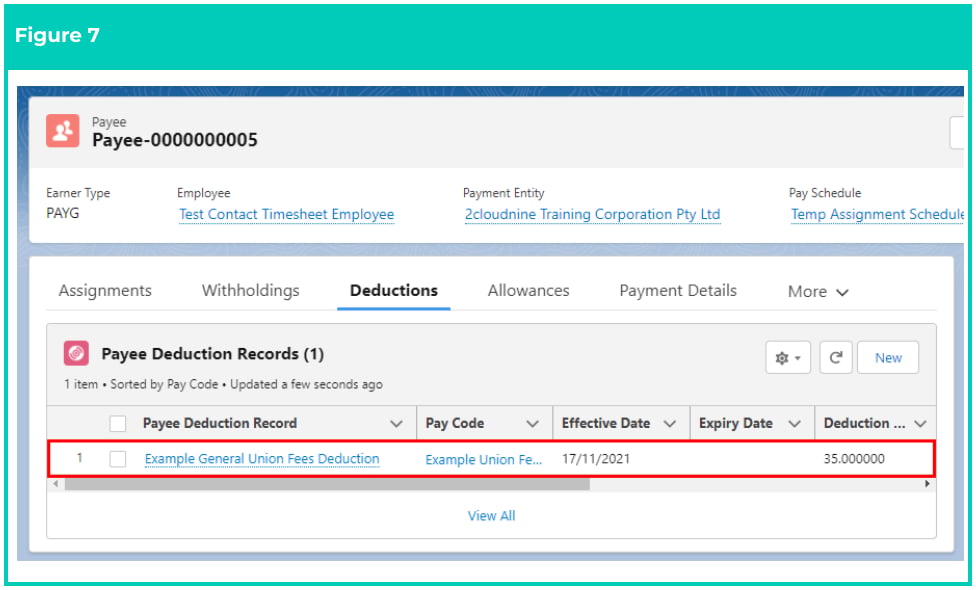
Task: Sort by the Effective Date header
Action: [x=606, y=423]
